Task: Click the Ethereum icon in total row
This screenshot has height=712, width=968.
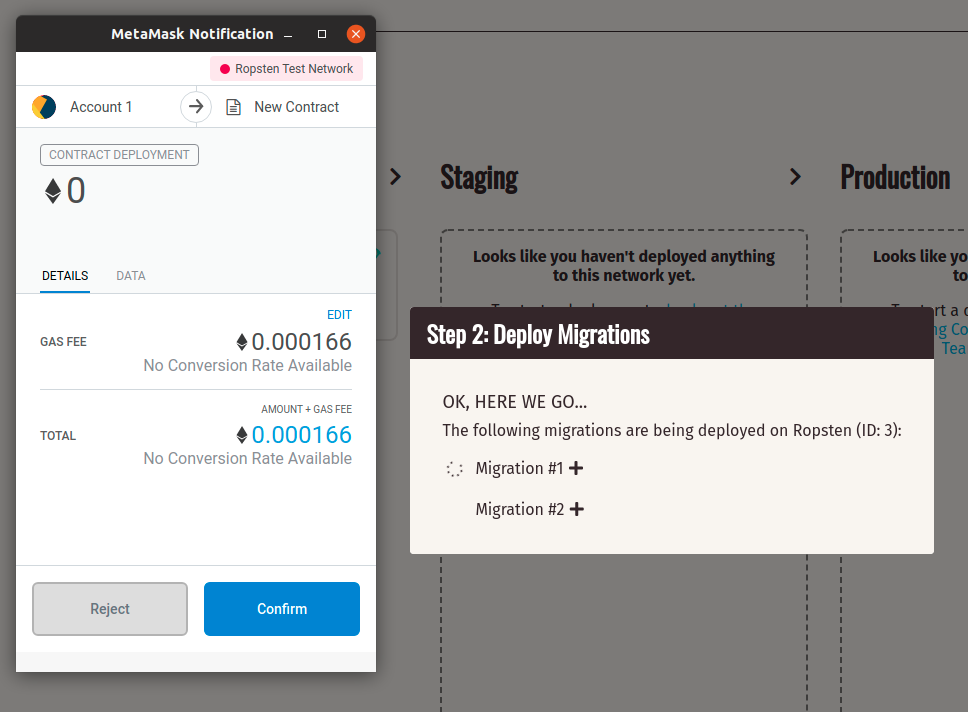Action: [241, 435]
